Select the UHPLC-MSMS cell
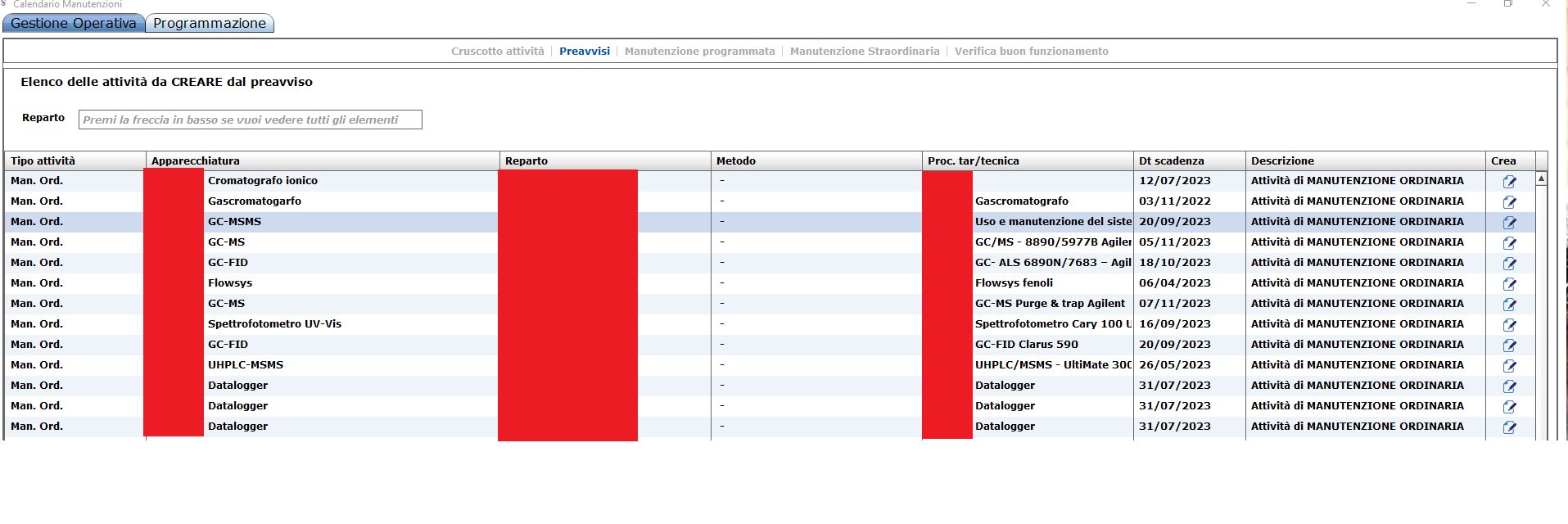 pyautogui.click(x=246, y=365)
